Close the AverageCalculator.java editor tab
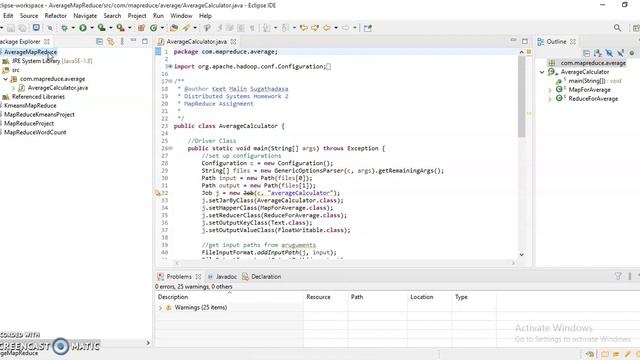Image resolution: width=640 pixels, height=360 pixels. pyautogui.click(x=233, y=41)
